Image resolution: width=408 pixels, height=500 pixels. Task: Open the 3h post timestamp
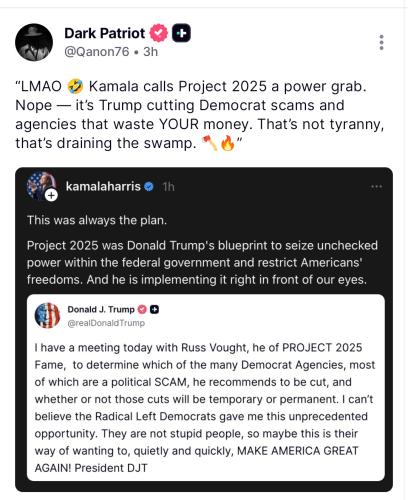click(150, 52)
